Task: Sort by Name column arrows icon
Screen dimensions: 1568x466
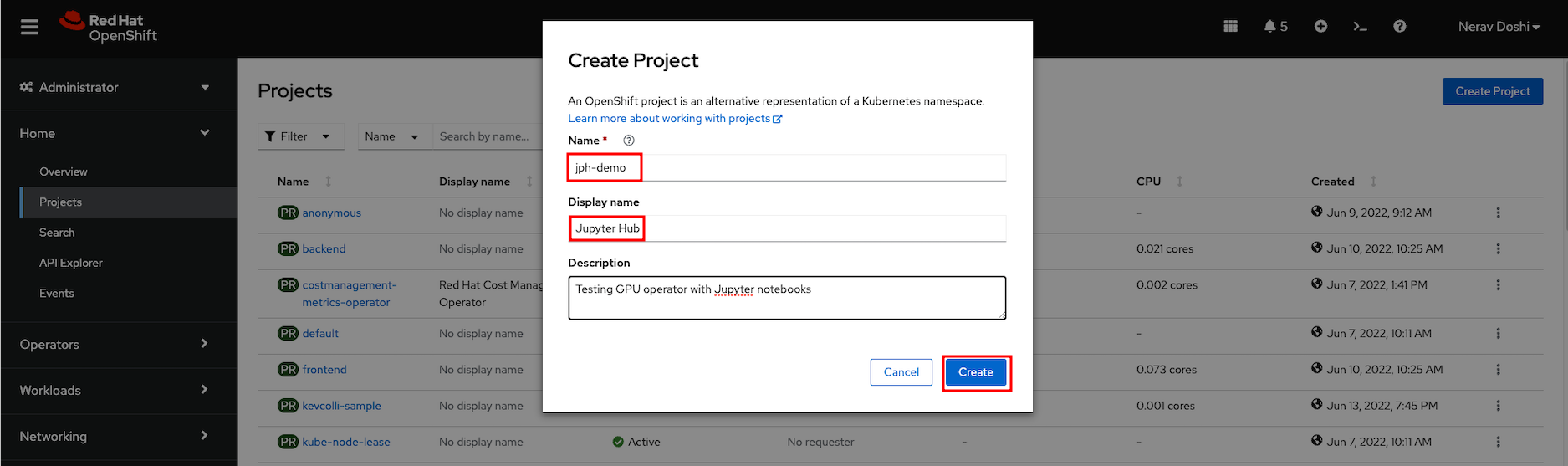Action: [x=328, y=182]
